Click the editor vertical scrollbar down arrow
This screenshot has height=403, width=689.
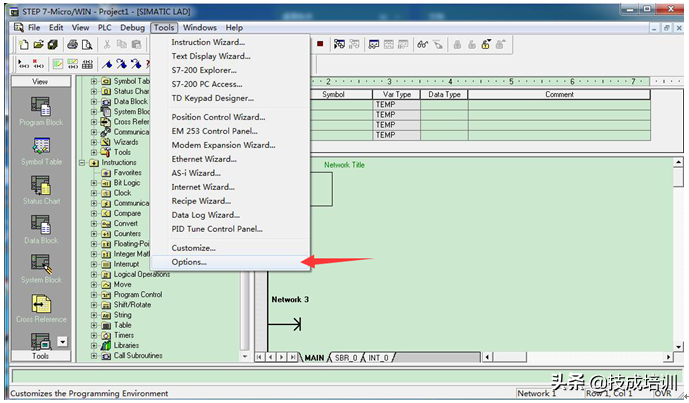[x=678, y=346]
